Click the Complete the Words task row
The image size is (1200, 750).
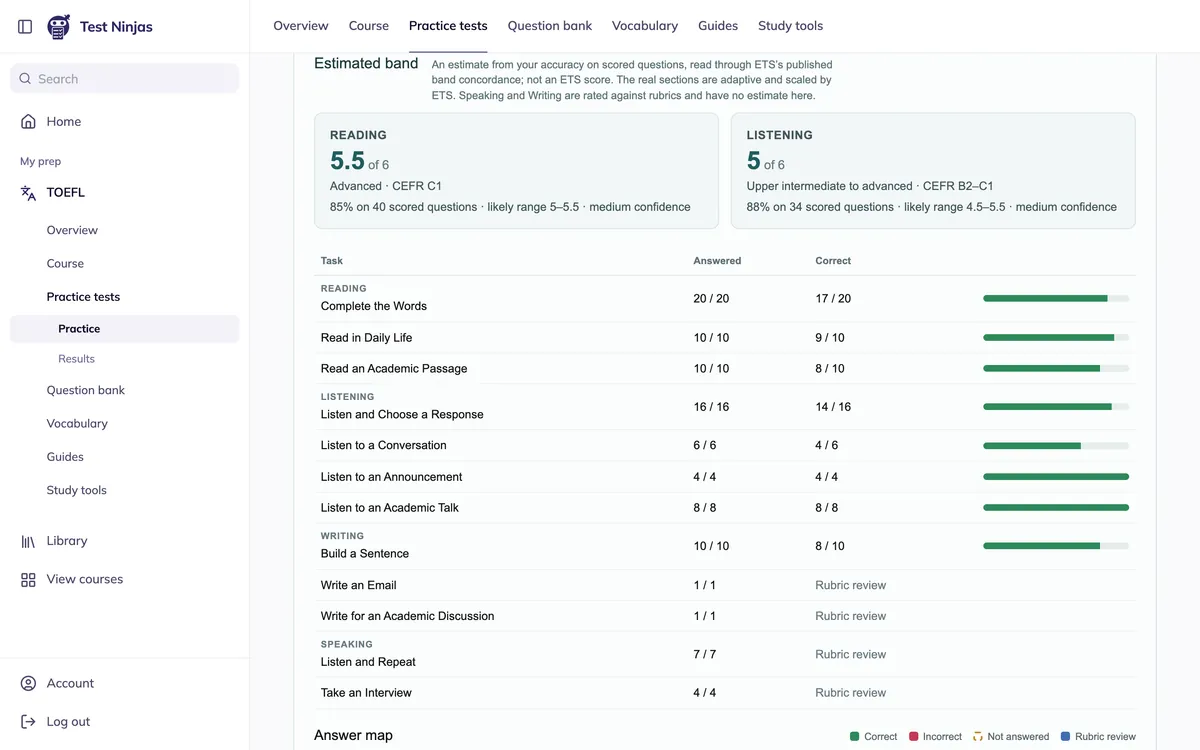(725, 299)
